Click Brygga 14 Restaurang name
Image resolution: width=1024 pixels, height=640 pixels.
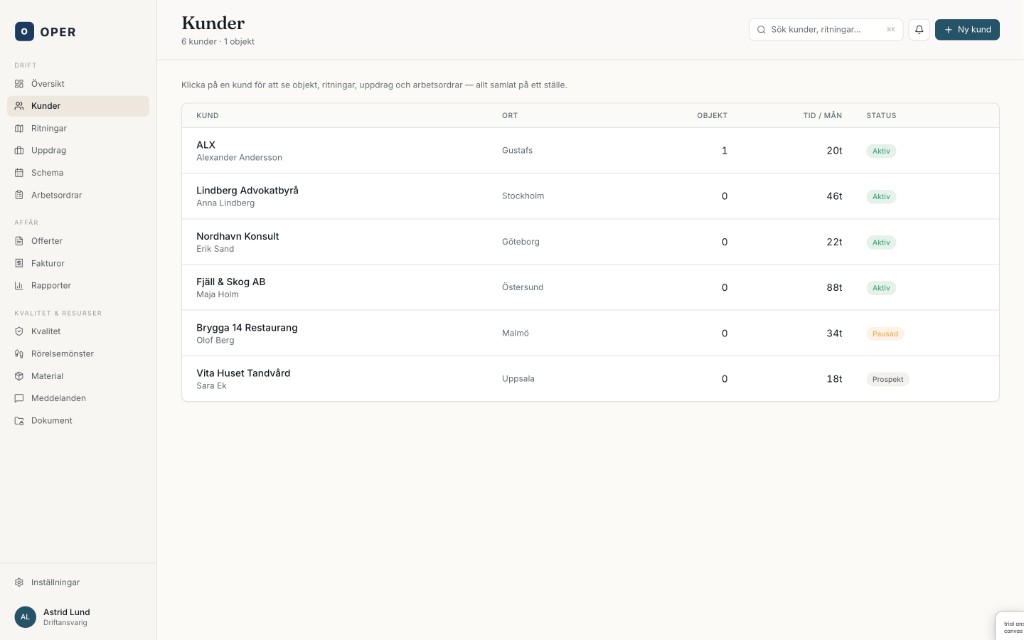[x=247, y=328]
